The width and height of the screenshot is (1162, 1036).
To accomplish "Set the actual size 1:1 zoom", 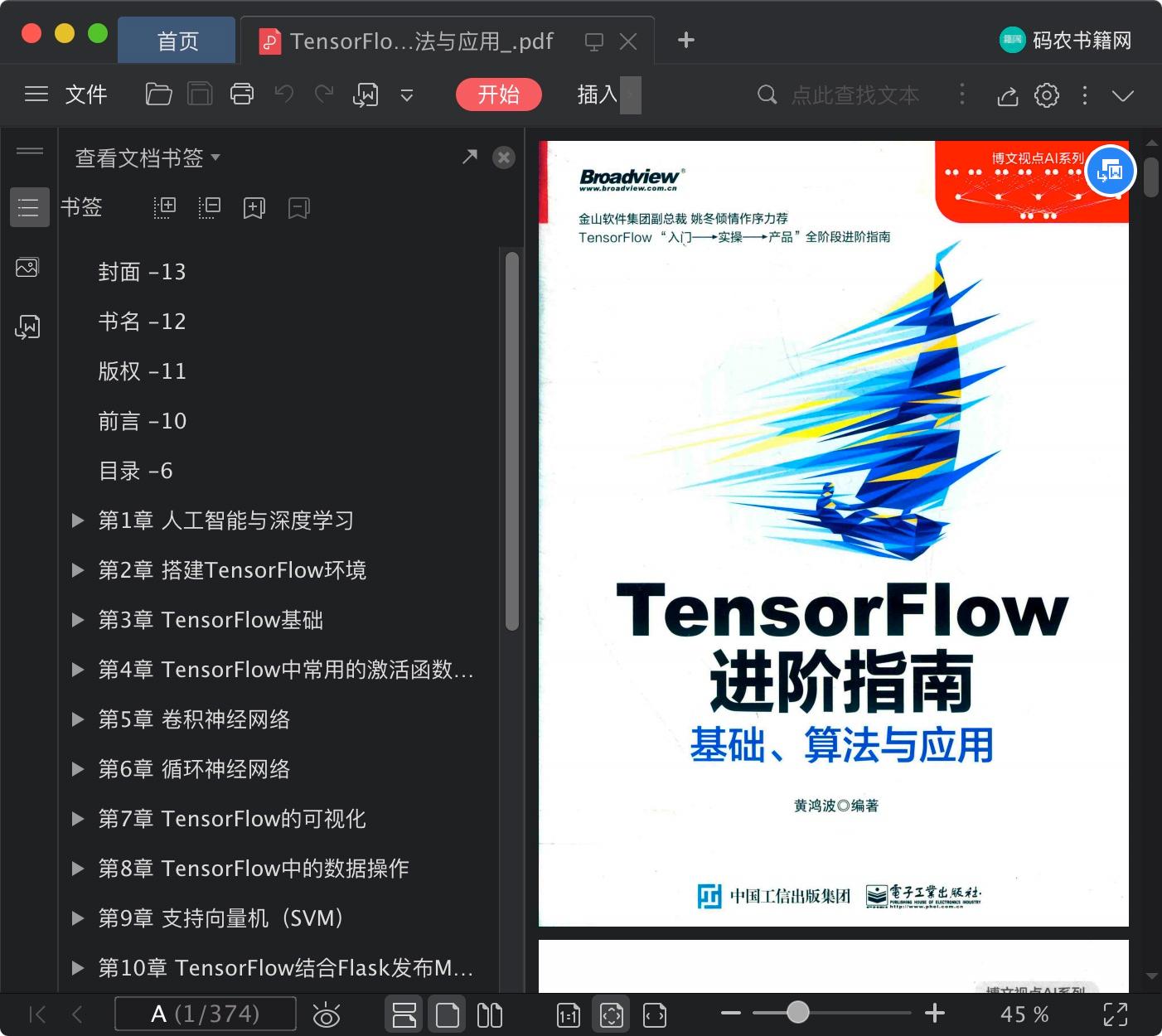I will (569, 1014).
